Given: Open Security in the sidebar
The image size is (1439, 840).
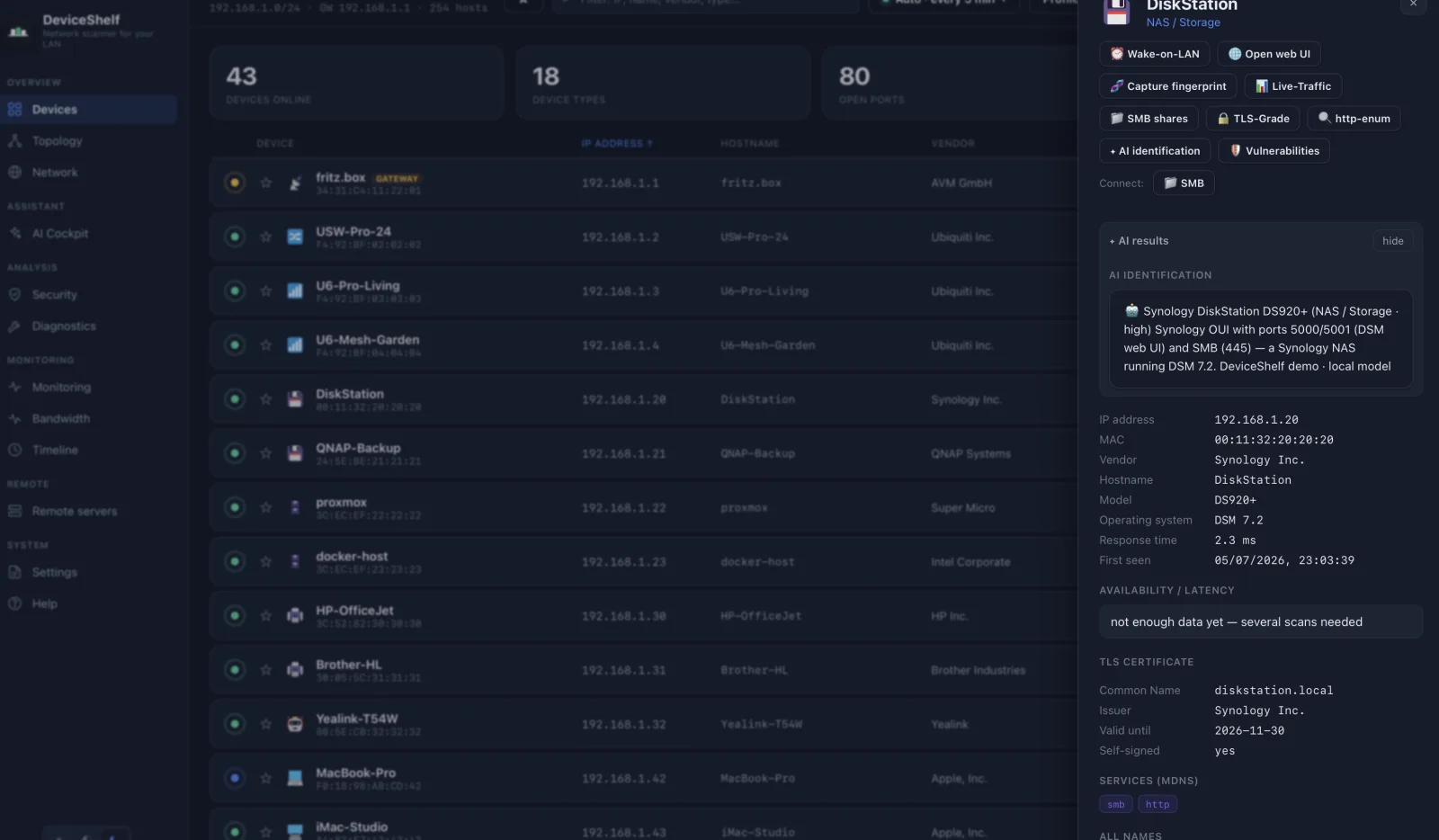Looking at the screenshot, I should click(x=88, y=295).
